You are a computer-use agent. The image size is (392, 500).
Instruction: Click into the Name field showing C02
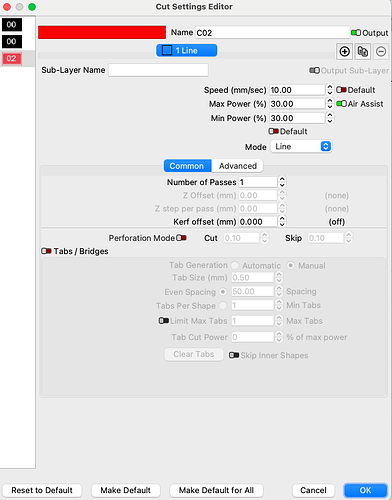click(272, 33)
